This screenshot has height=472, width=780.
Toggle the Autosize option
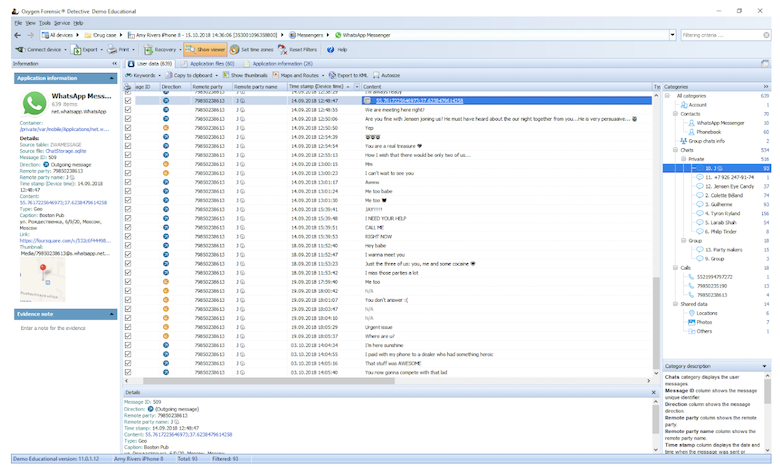(x=387, y=76)
